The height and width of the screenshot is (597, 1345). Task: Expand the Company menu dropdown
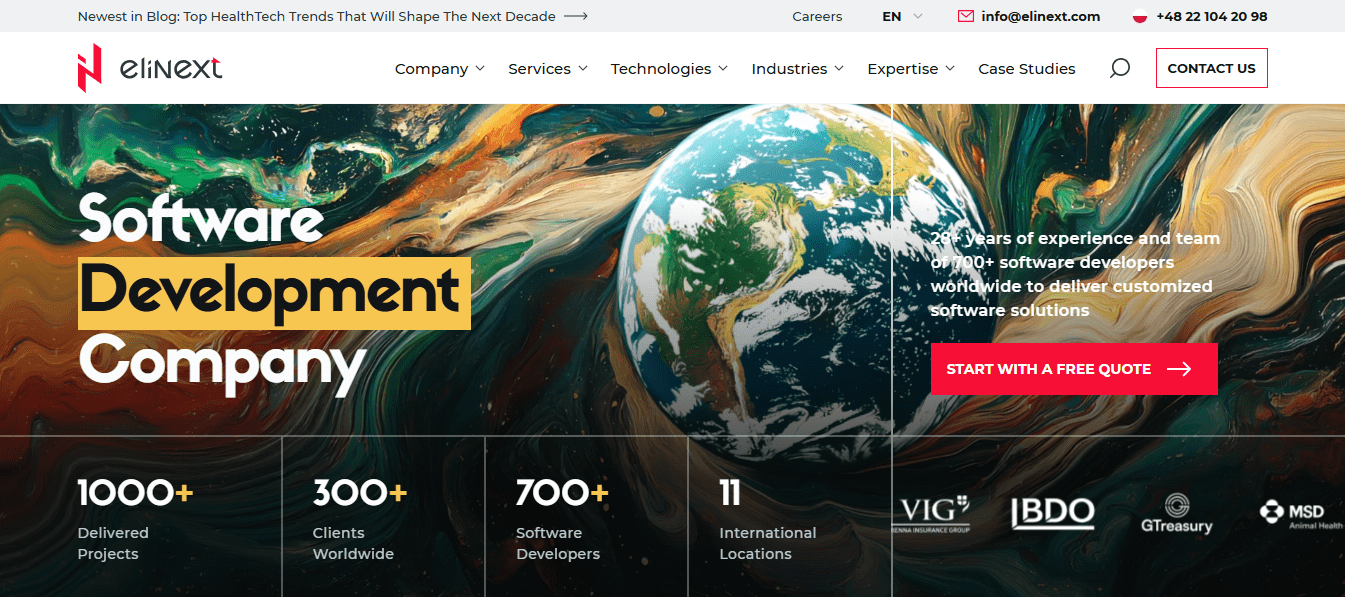coord(439,68)
